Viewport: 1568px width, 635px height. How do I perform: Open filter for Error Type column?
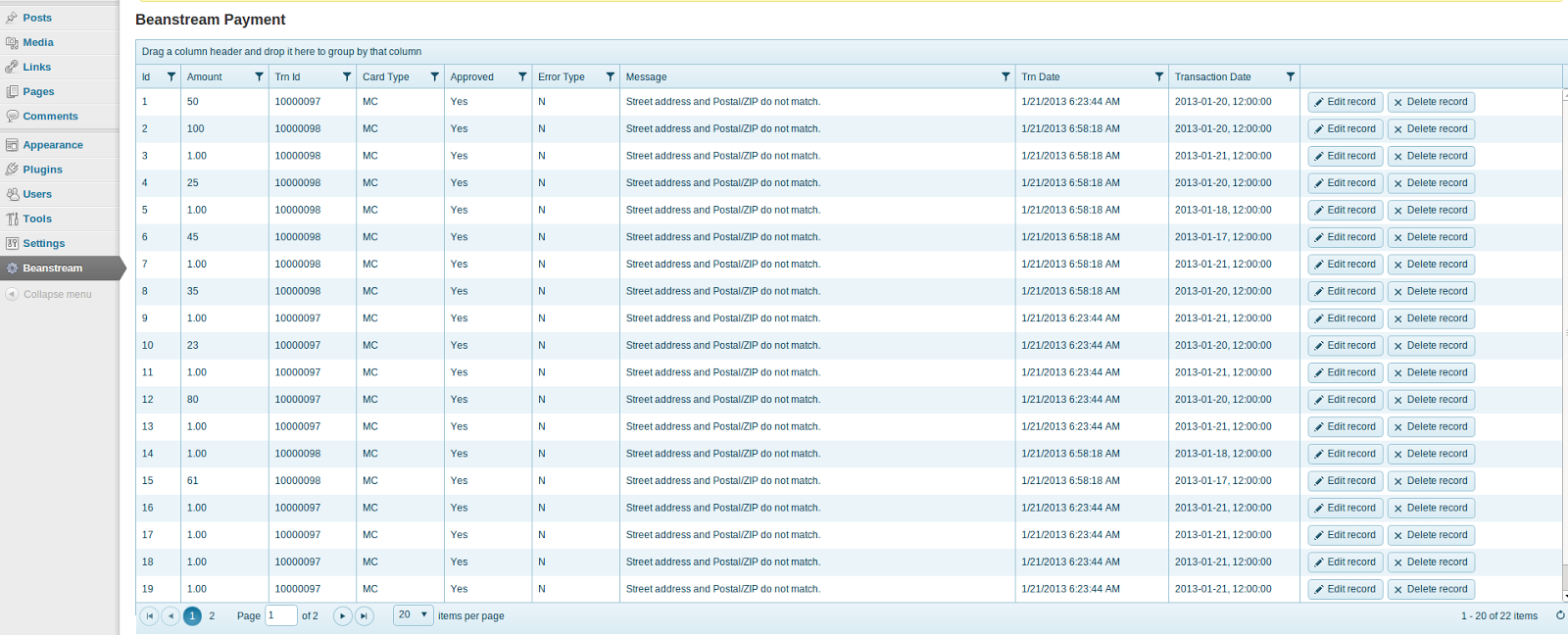pos(611,76)
